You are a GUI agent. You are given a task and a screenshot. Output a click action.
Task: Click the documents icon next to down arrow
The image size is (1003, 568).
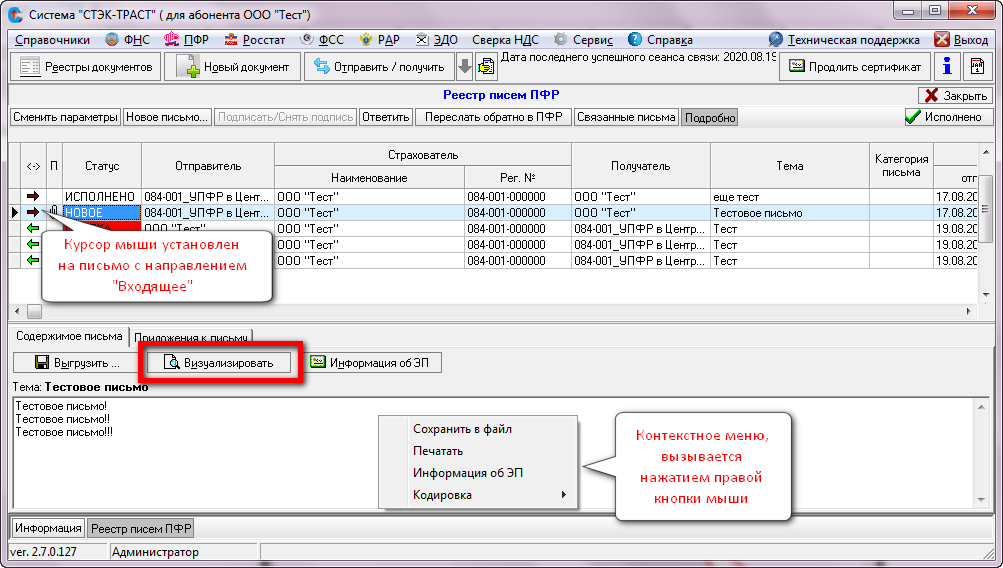[486, 67]
